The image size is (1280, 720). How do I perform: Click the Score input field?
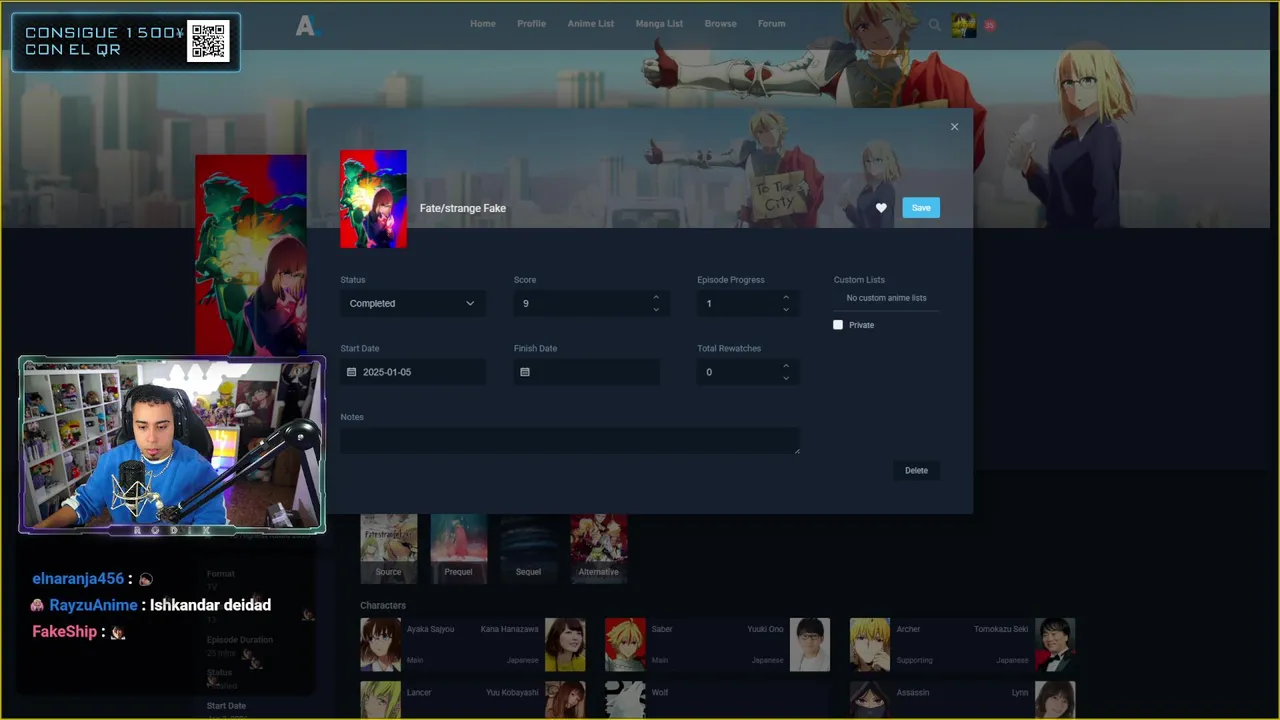591,303
